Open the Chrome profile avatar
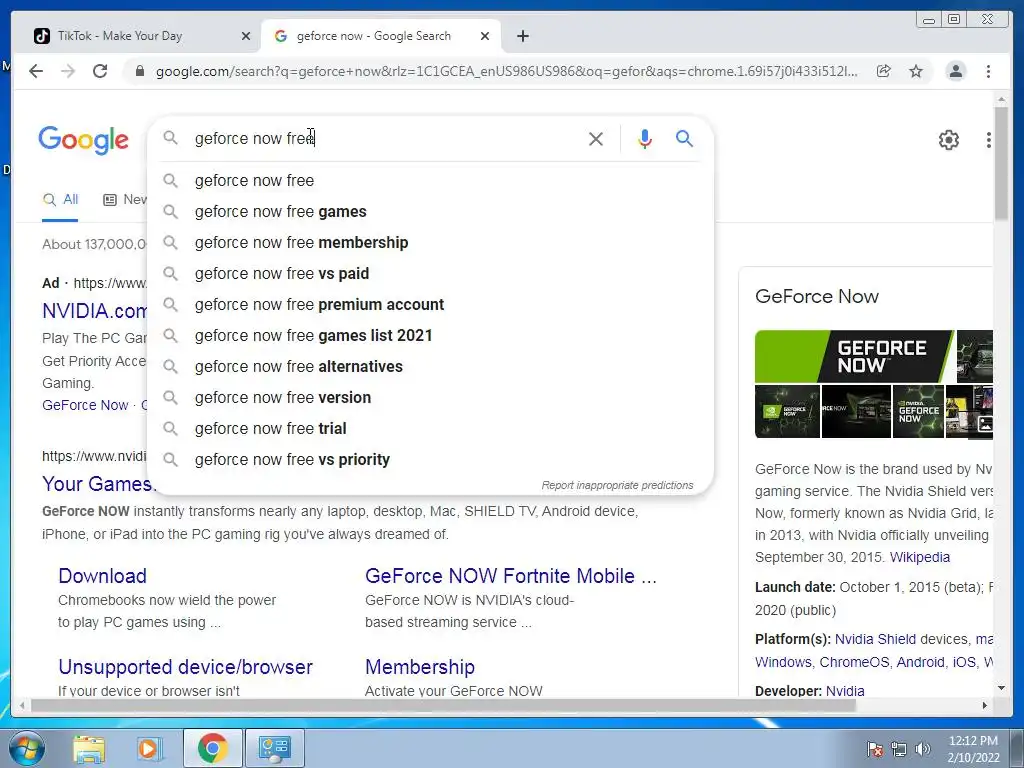This screenshot has width=1024, height=768. coord(955,71)
